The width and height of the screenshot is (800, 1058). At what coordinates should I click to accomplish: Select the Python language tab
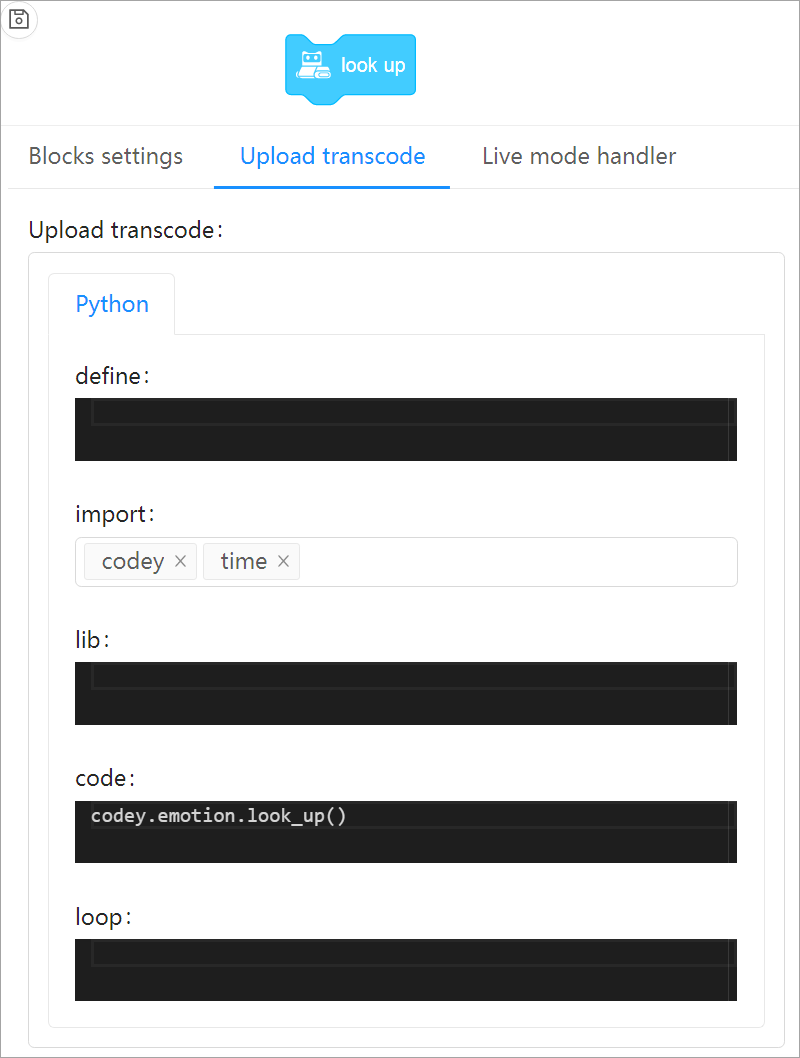(112, 304)
